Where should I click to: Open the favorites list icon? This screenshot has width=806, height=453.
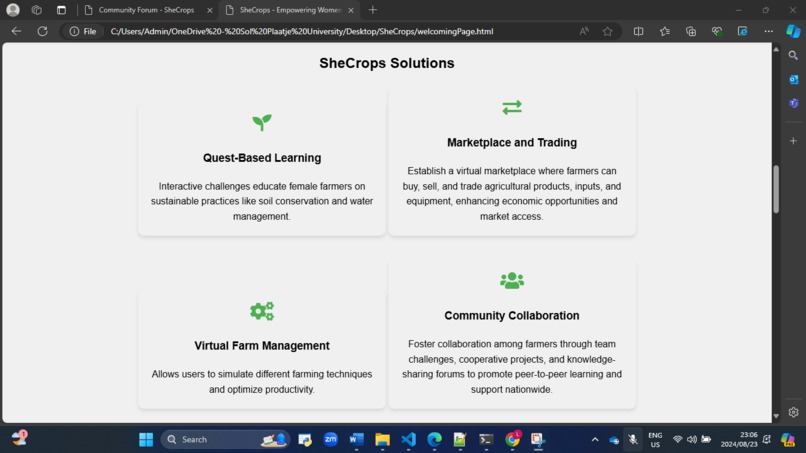(665, 31)
